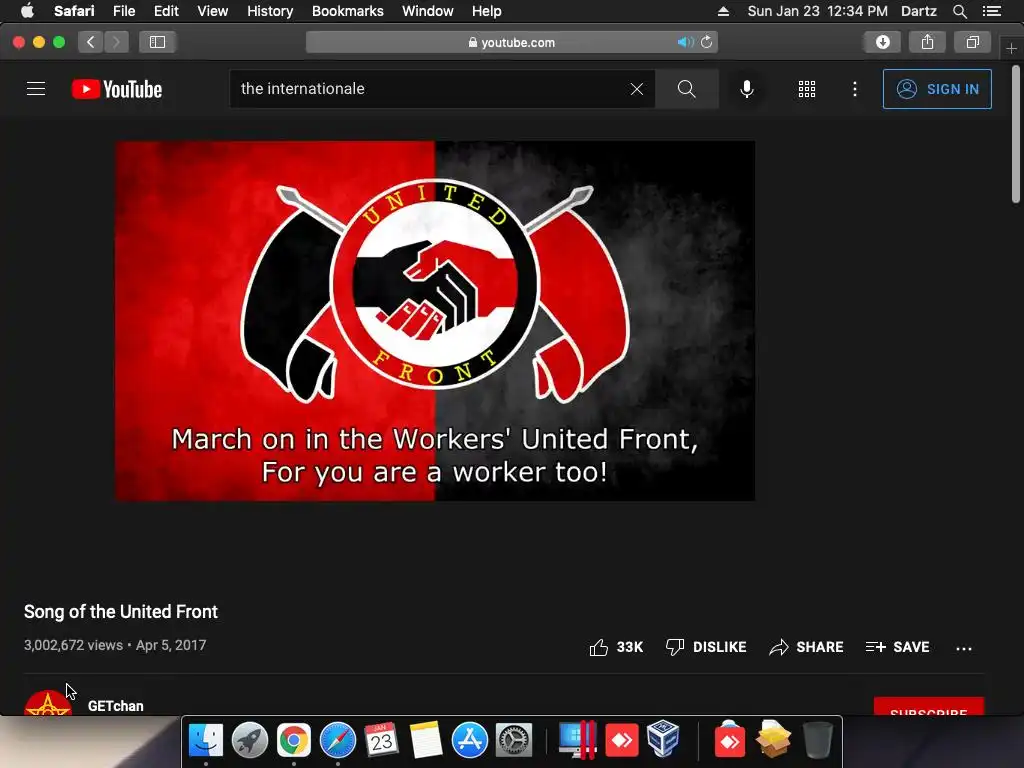Open VirtualBox cube icon in the Dock
The height and width of the screenshot is (768, 1024).
coord(664,739)
